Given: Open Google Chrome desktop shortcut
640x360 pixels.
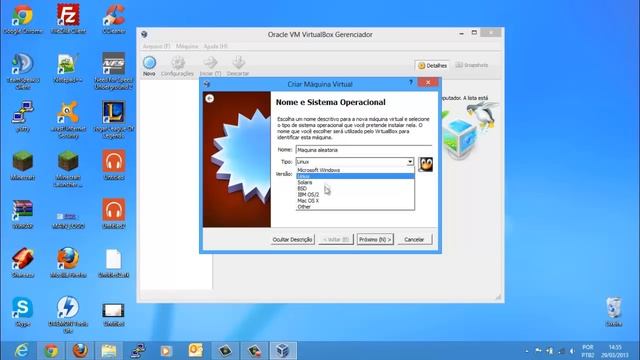Looking at the screenshot, I should pos(22,19).
